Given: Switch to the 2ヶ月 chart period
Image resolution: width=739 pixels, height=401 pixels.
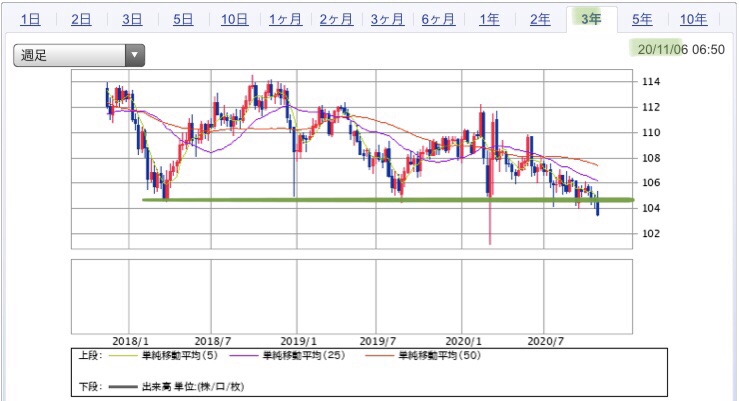Looking at the screenshot, I should click(336, 19).
